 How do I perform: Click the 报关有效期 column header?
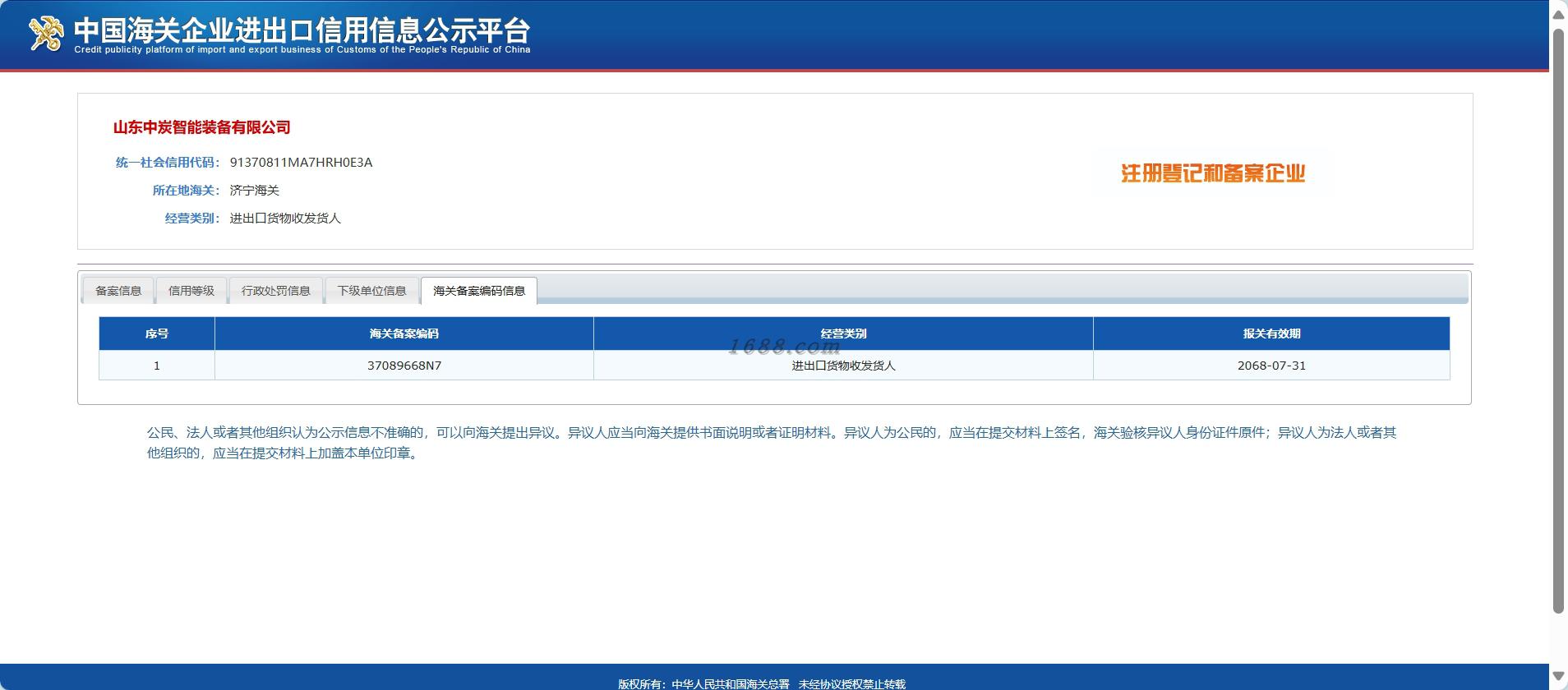point(1271,333)
